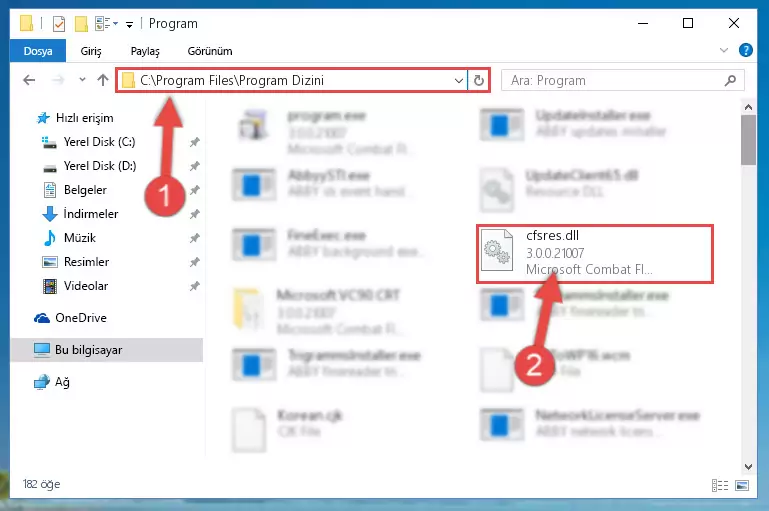Go up one folder level
Viewport: 769px width, 511px height.
pyautogui.click(x=103, y=80)
